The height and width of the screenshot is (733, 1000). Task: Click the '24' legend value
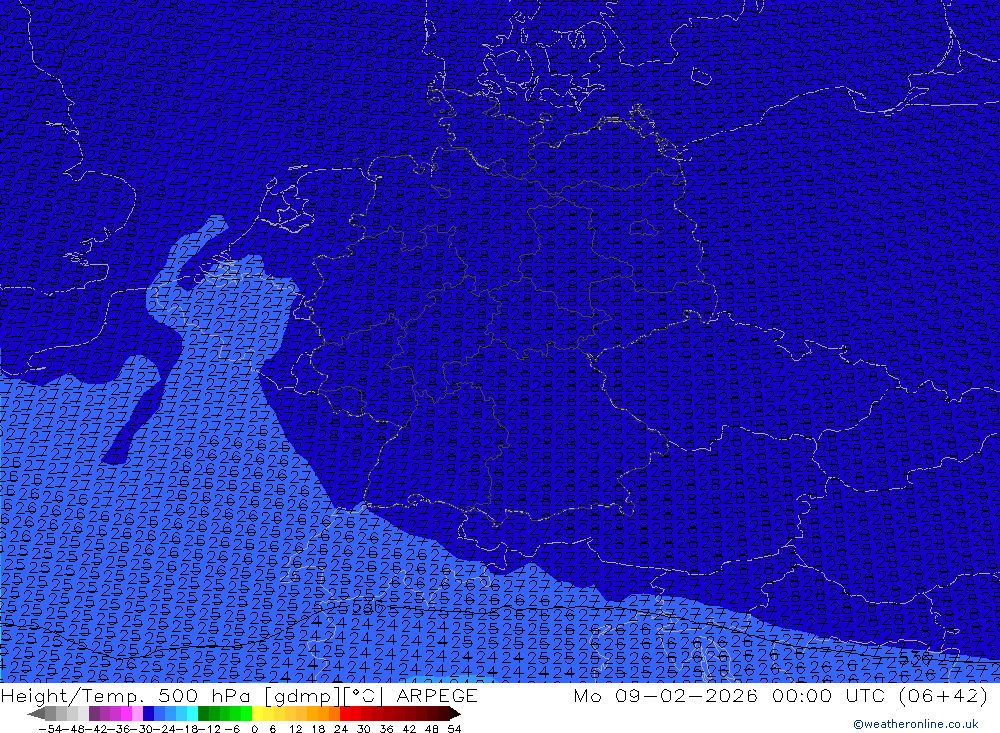click(x=341, y=729)
